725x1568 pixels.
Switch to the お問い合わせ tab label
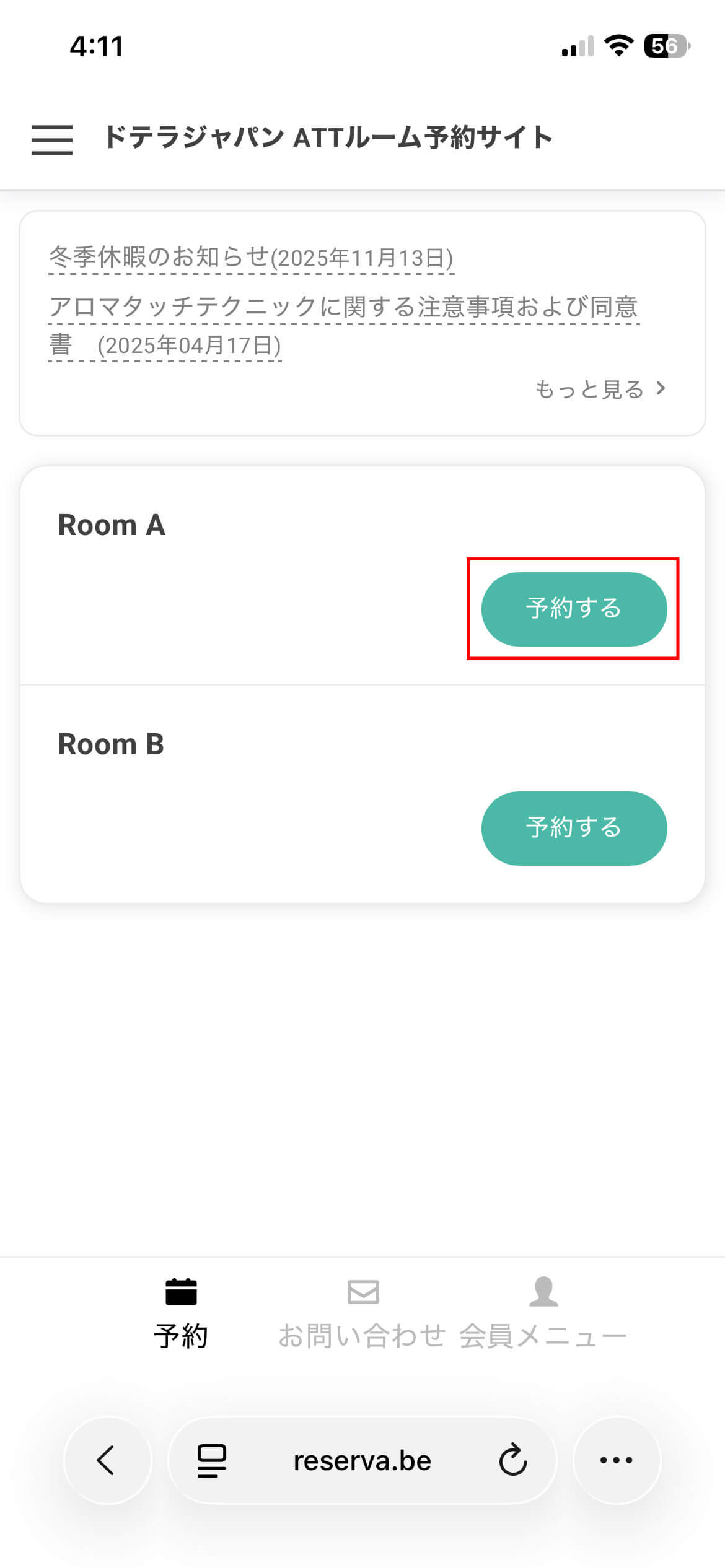[x=362, y=1336]
